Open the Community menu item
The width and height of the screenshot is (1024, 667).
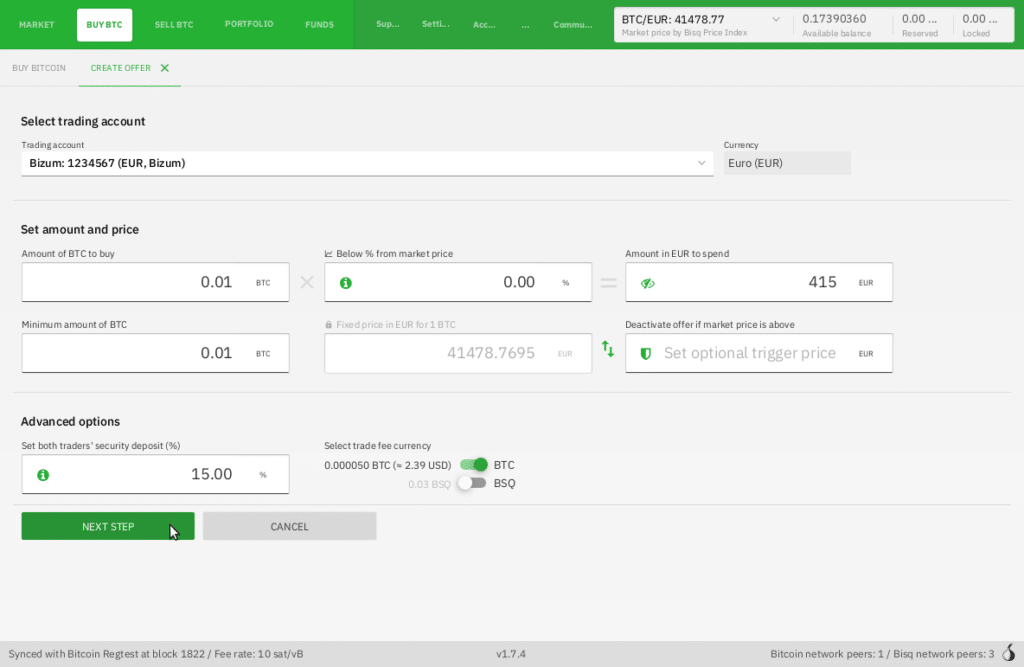pyautogui.click(x=573, y=25)
